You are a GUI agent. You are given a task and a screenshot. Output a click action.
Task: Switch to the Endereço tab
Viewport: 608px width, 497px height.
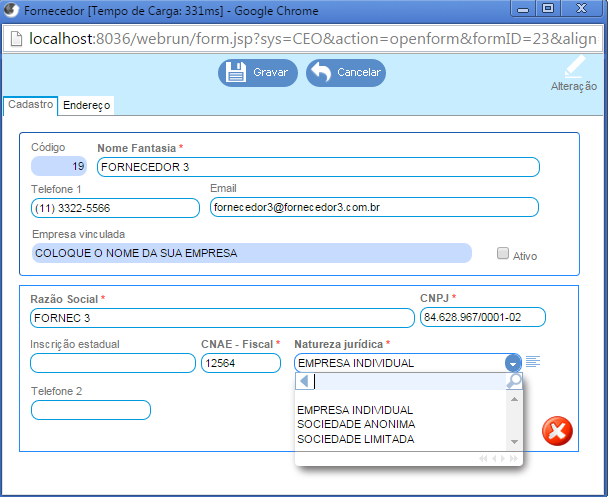click(x=86, y=105)
